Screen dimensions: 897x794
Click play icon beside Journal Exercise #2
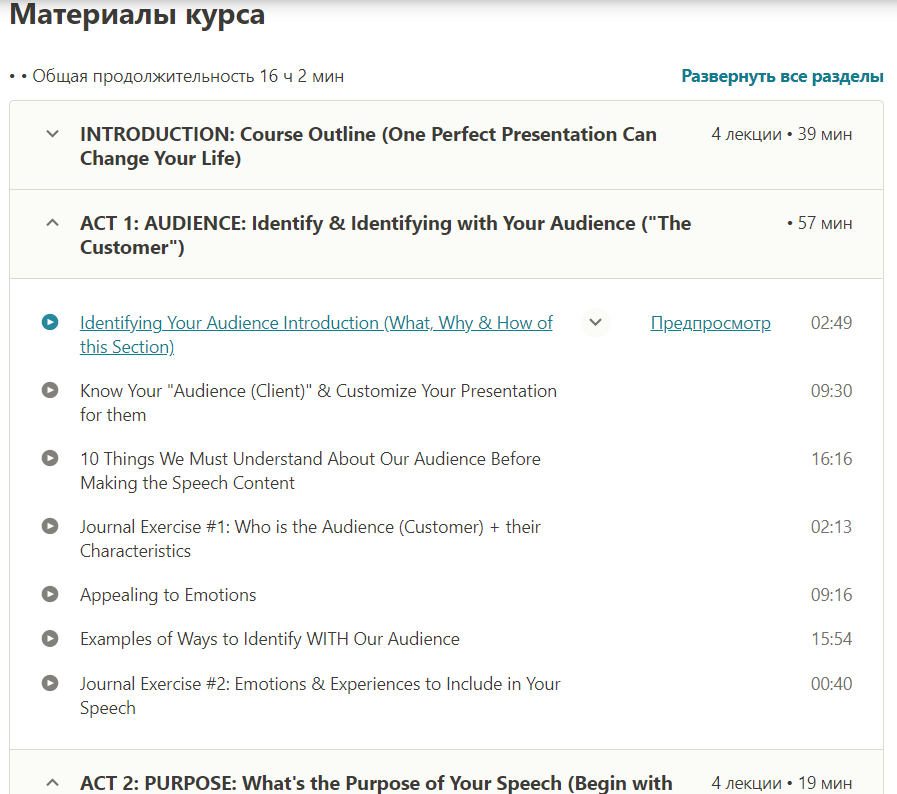coord(50,683)
